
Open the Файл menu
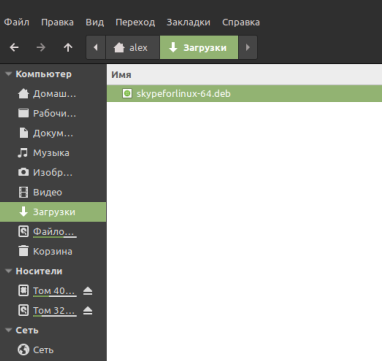point(16,22)
